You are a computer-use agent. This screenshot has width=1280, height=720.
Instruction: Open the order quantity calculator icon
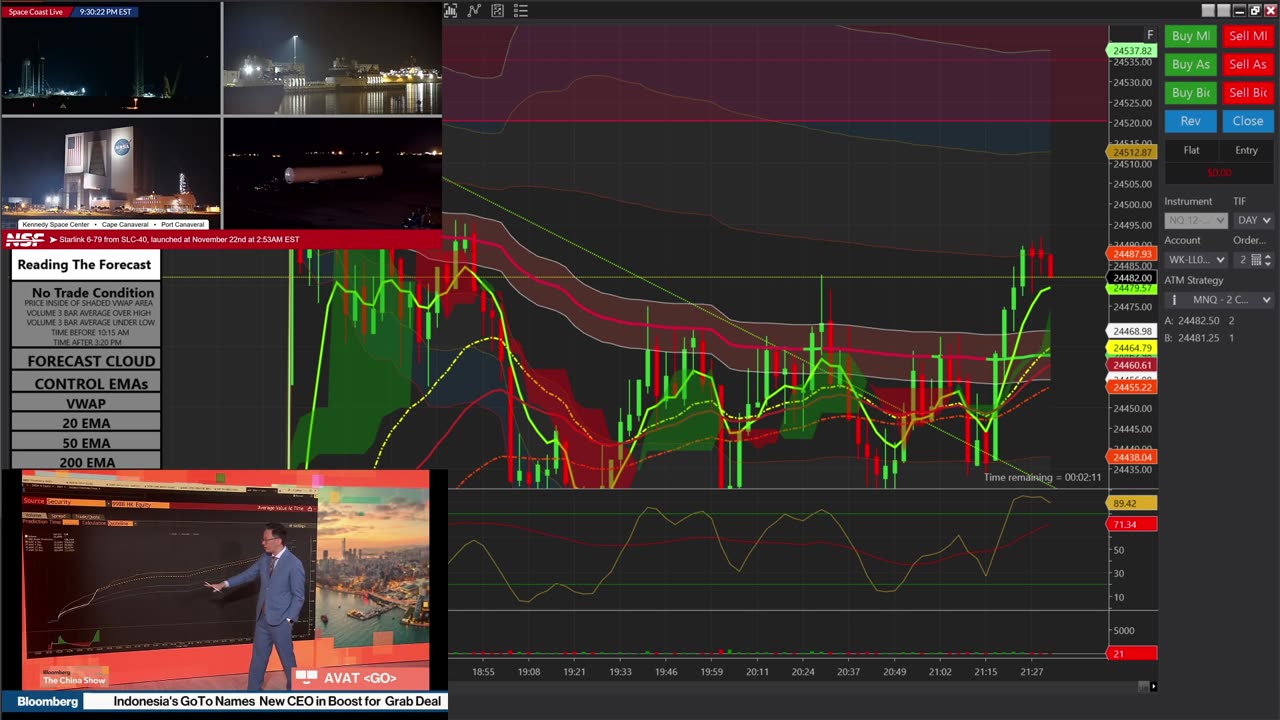click(x=1257, y=260)
